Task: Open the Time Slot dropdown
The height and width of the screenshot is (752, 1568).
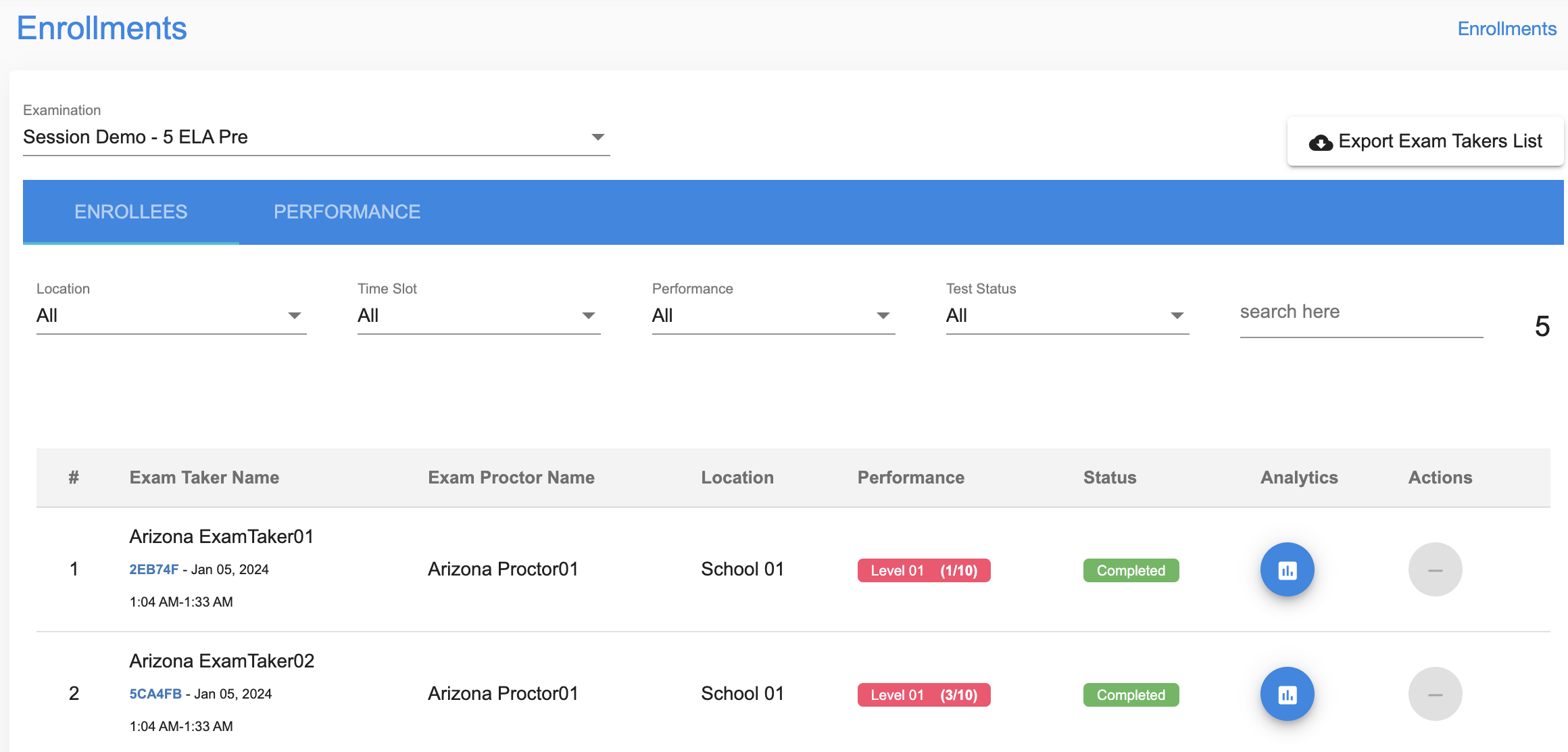Action: click(x=588, y=314)
